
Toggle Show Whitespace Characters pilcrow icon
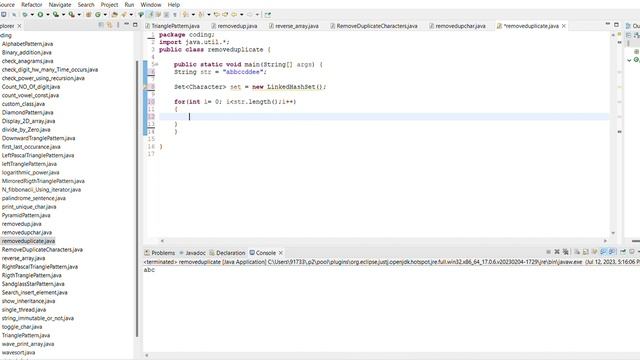(175, 14)
